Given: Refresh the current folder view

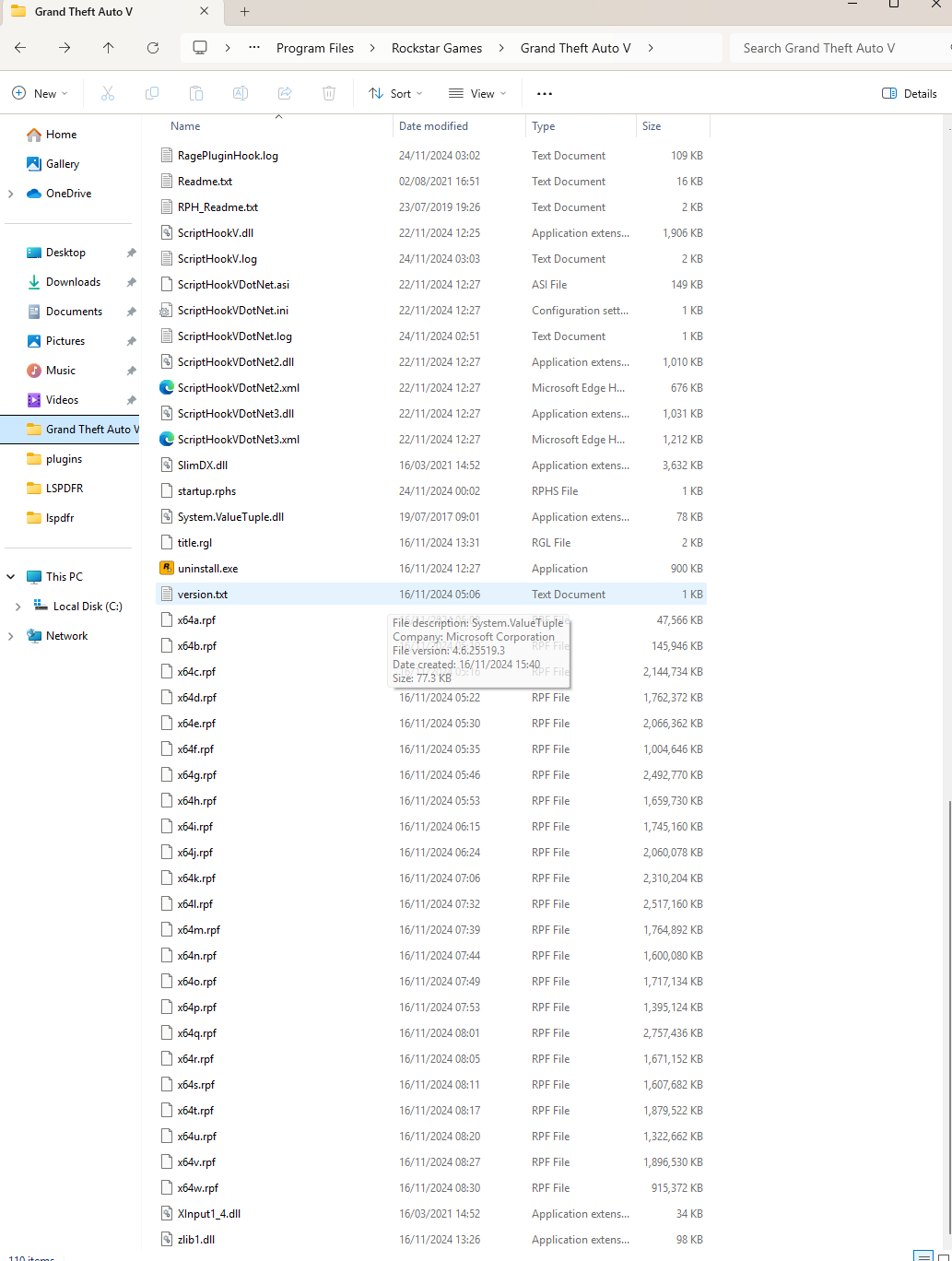Looking at the screenshot, I should [153, 48].
